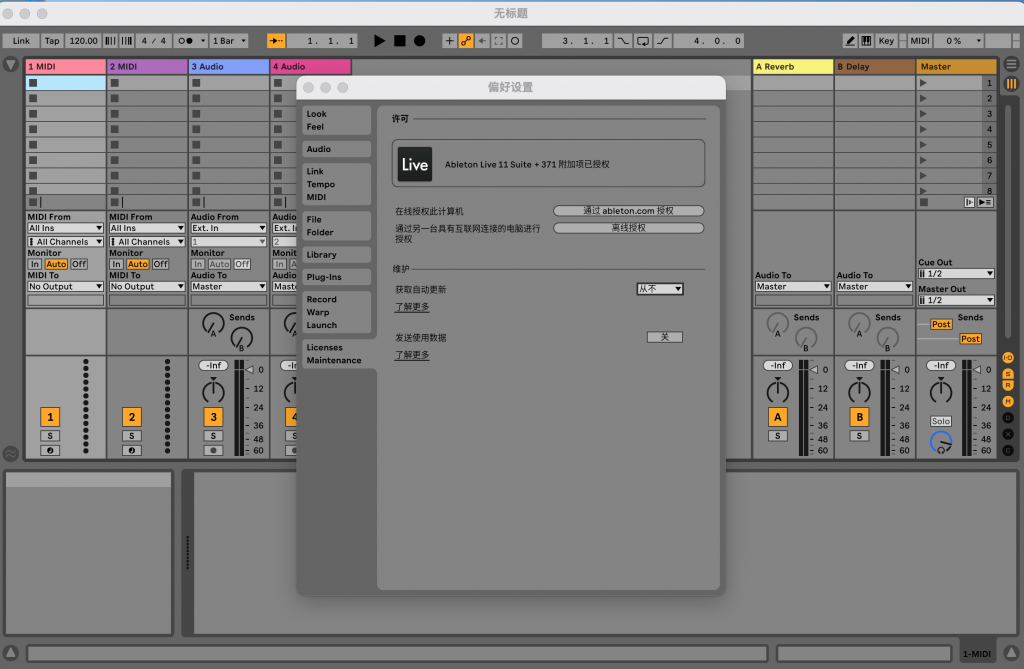
Task: Select the Draw Mode pencil icon
Action: [851, 41]
